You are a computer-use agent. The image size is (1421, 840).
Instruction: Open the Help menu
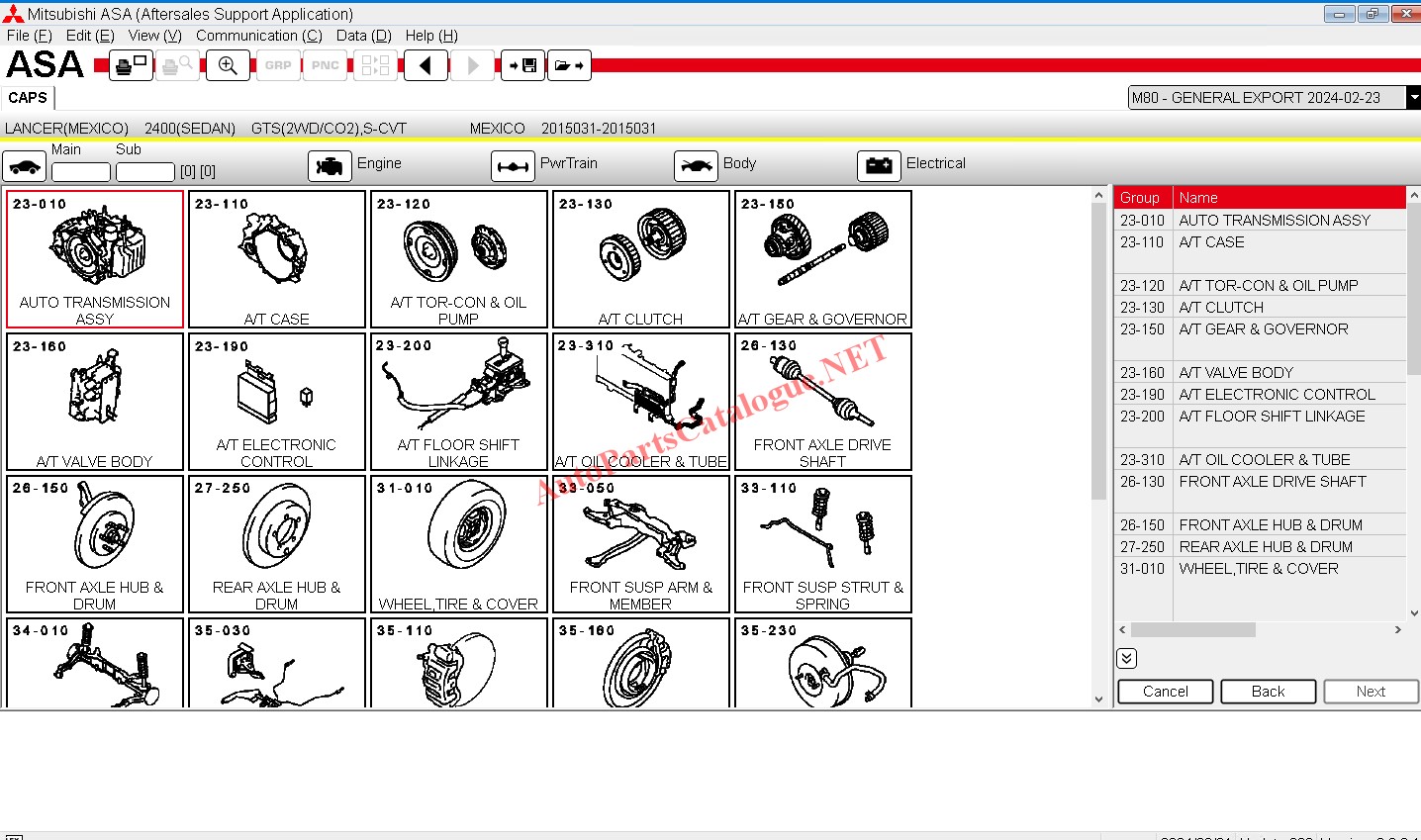[431, 36]
